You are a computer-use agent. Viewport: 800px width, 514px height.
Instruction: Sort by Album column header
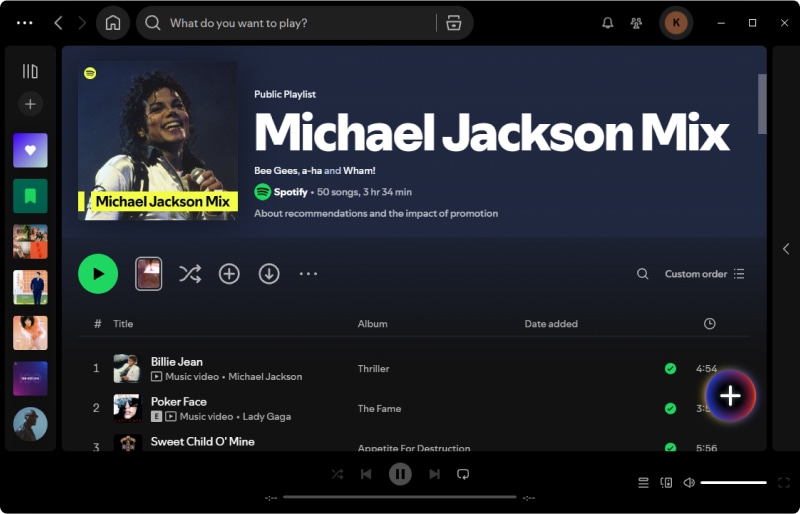372,324
